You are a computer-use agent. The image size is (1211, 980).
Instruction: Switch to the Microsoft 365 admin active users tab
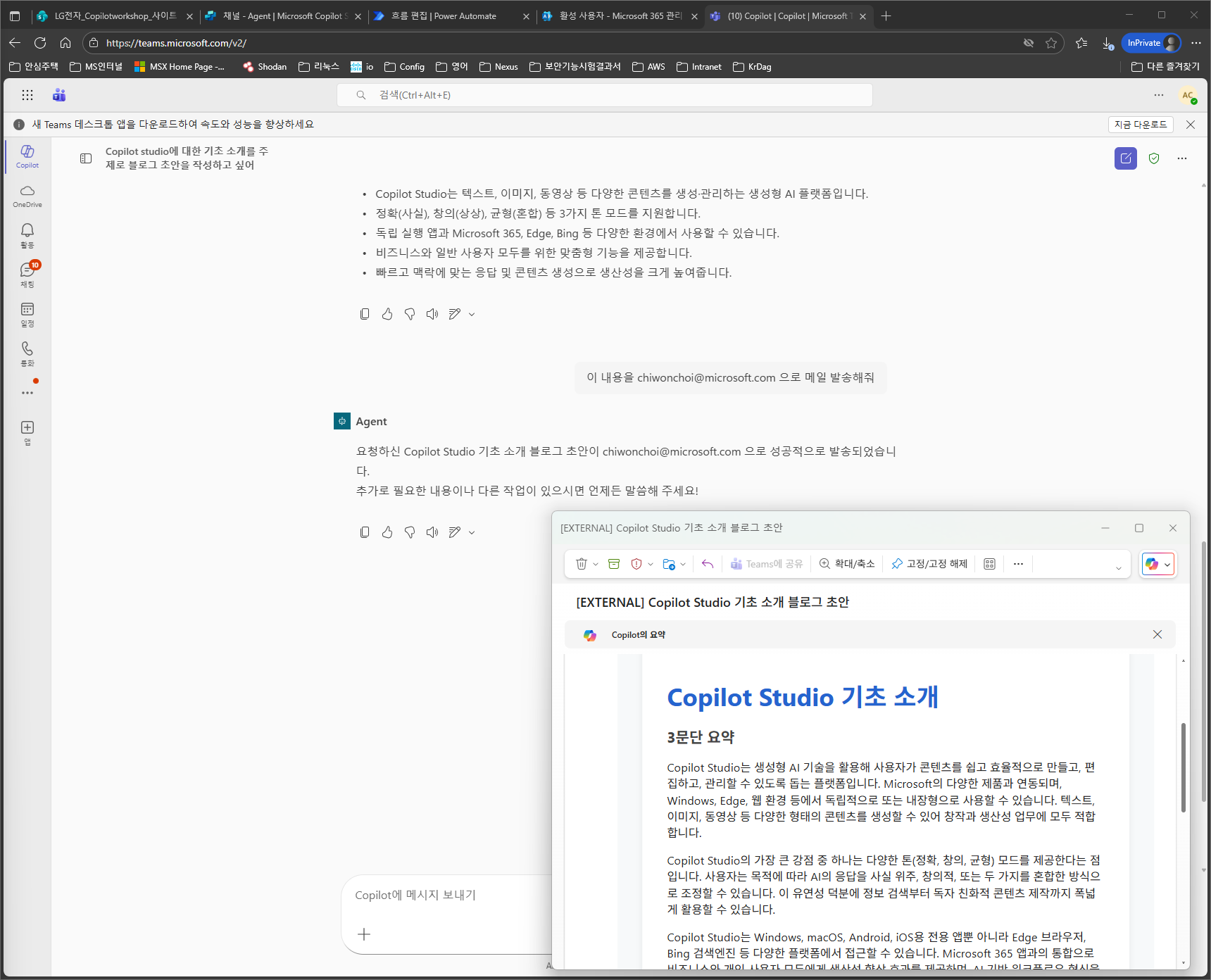pyautogui.click(x=620, y=15)
